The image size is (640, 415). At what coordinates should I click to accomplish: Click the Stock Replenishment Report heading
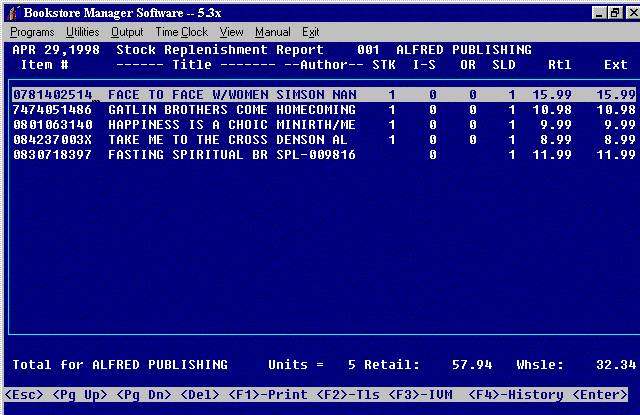220,50
